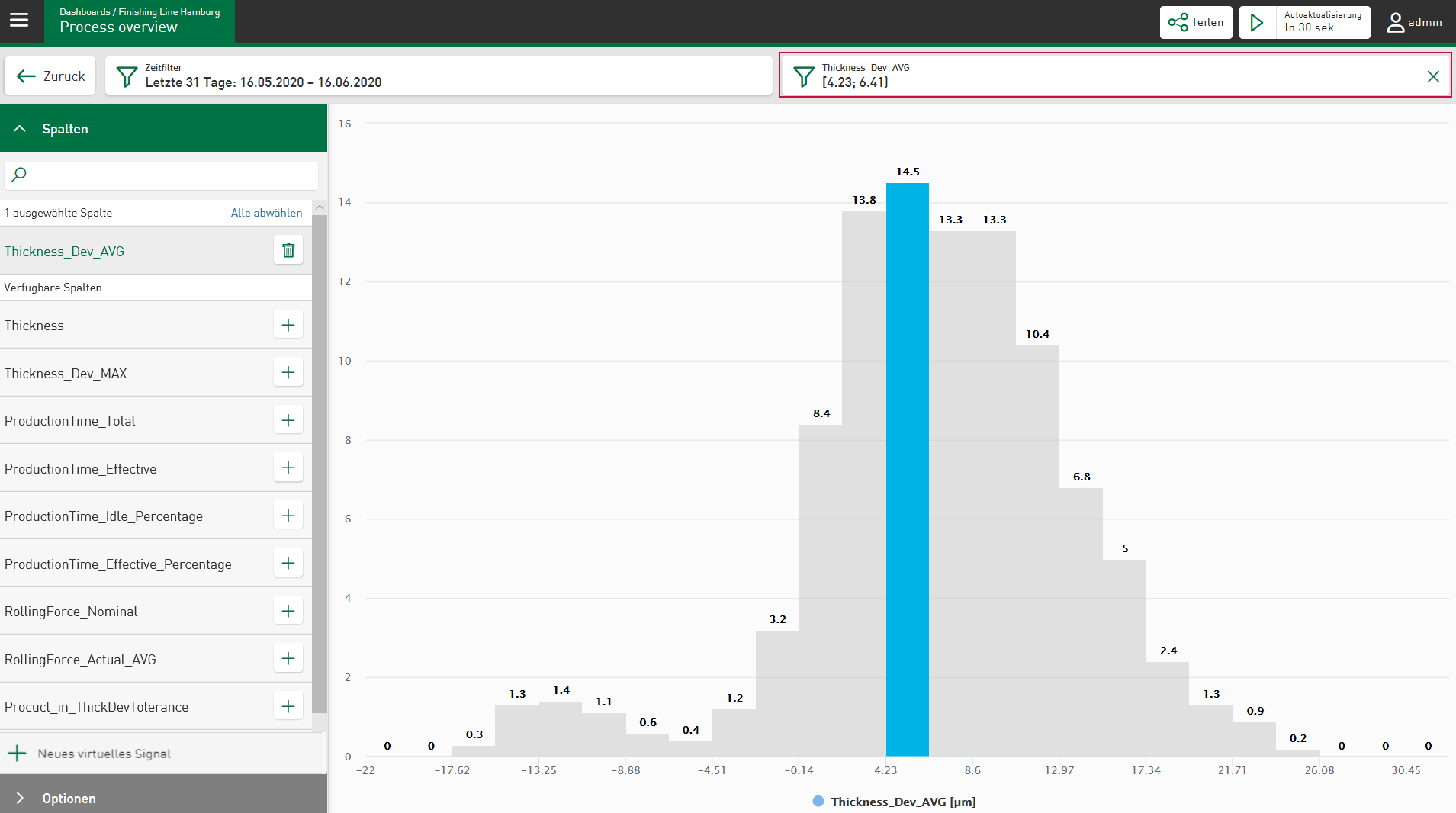Image resolution: width=1456 pixels, height=813 pixels.
Task: Add the Thickness column with plus icon
Action: [288, 325]
